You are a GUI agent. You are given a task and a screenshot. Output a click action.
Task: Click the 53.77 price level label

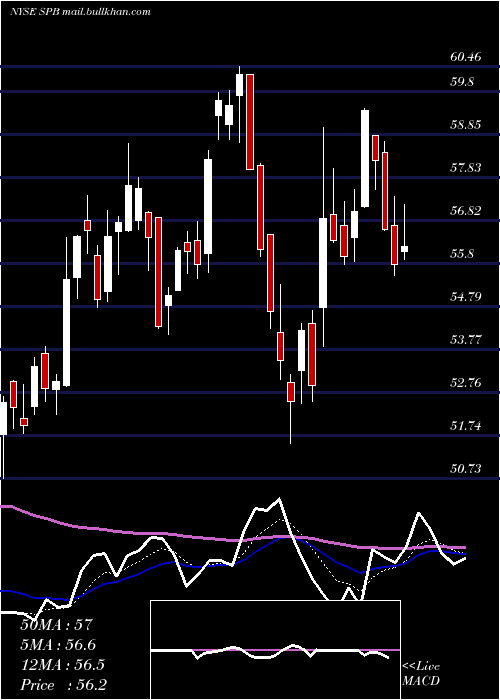click(x=466, y=340)
